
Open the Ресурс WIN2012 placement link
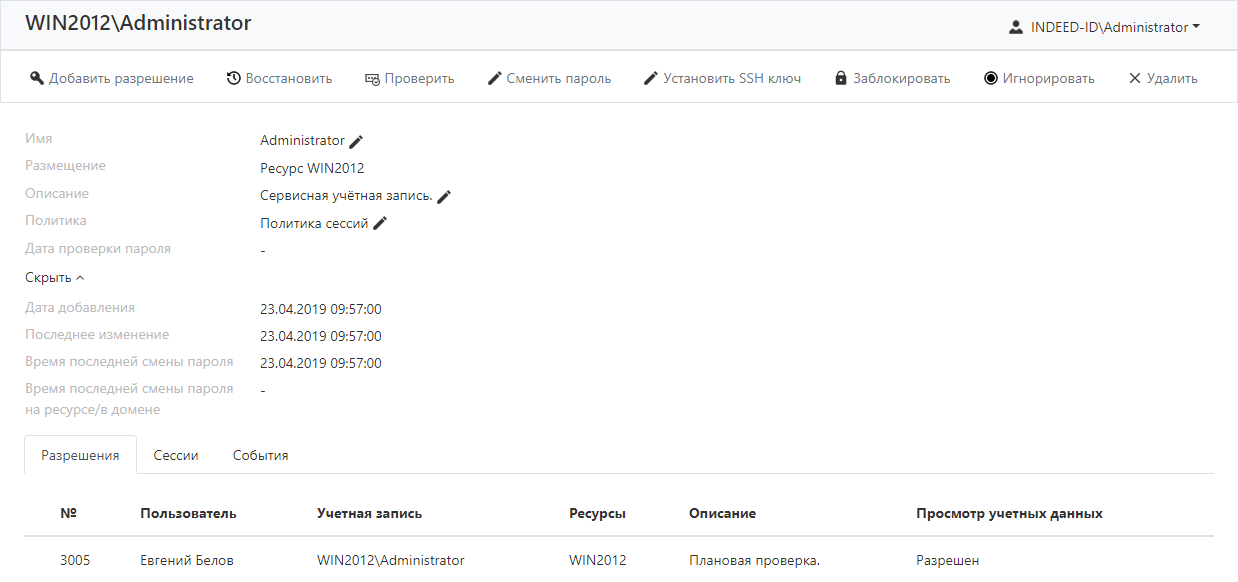(312, 168)
